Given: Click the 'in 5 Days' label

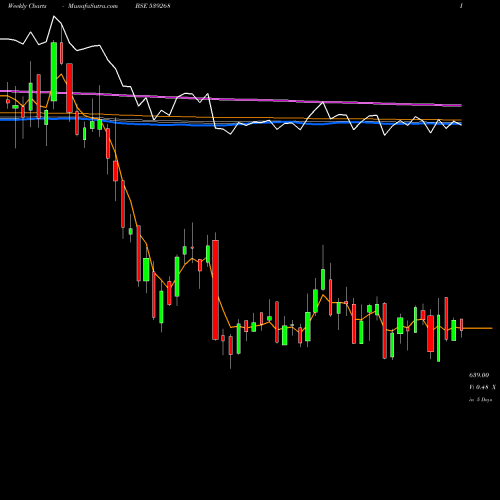Looking at the screenshot, I should tap(480, 399).
